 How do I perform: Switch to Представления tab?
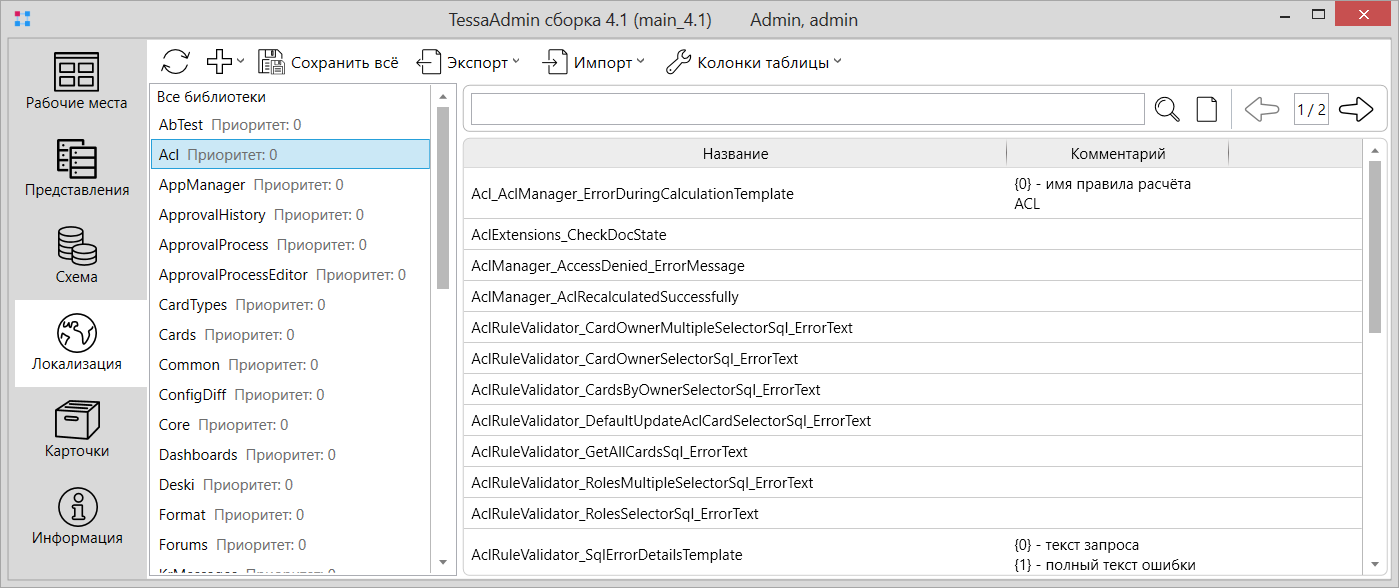point(77,169)
